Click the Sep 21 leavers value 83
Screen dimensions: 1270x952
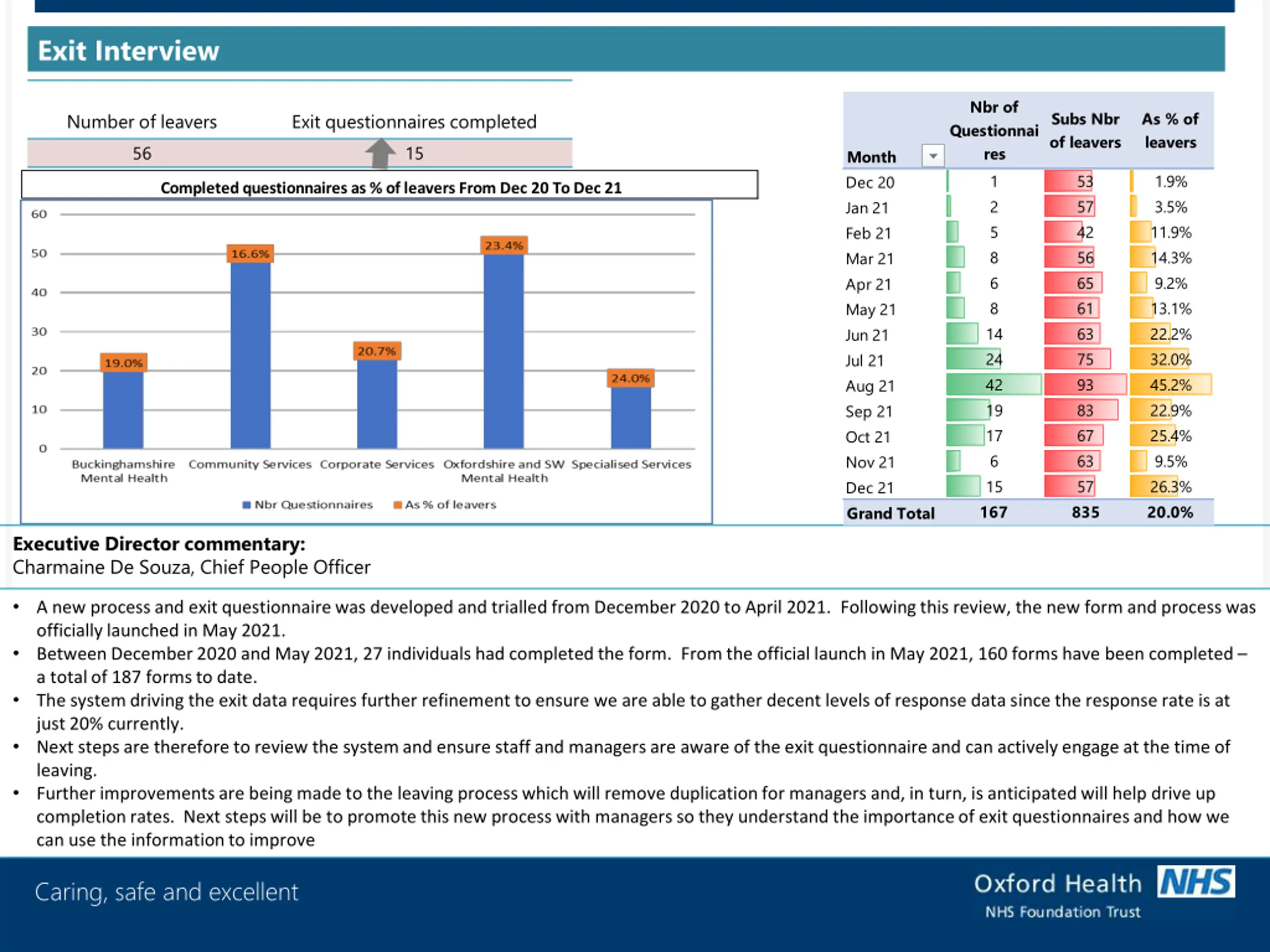tap(1085, 410)
